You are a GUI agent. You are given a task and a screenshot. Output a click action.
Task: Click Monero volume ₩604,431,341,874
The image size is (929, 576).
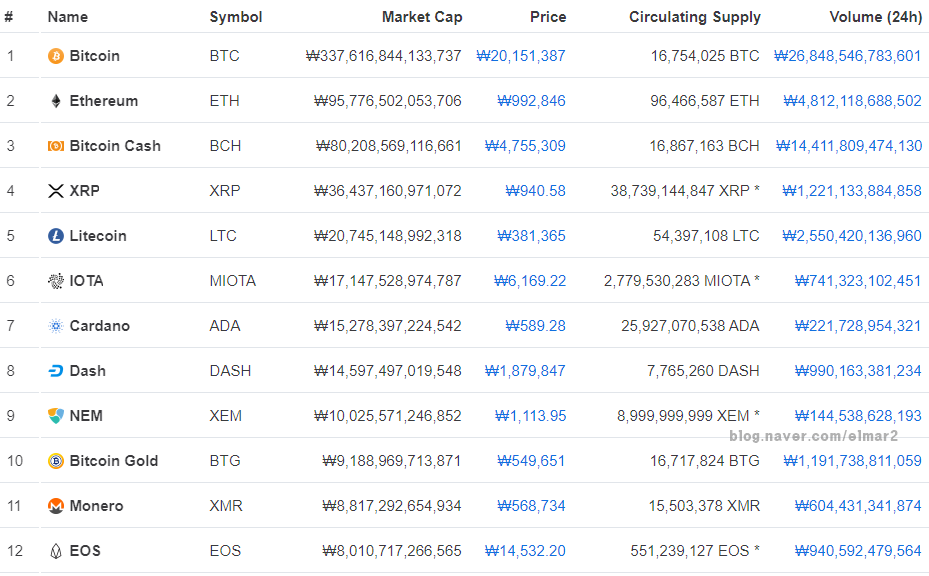click(858, 507)
